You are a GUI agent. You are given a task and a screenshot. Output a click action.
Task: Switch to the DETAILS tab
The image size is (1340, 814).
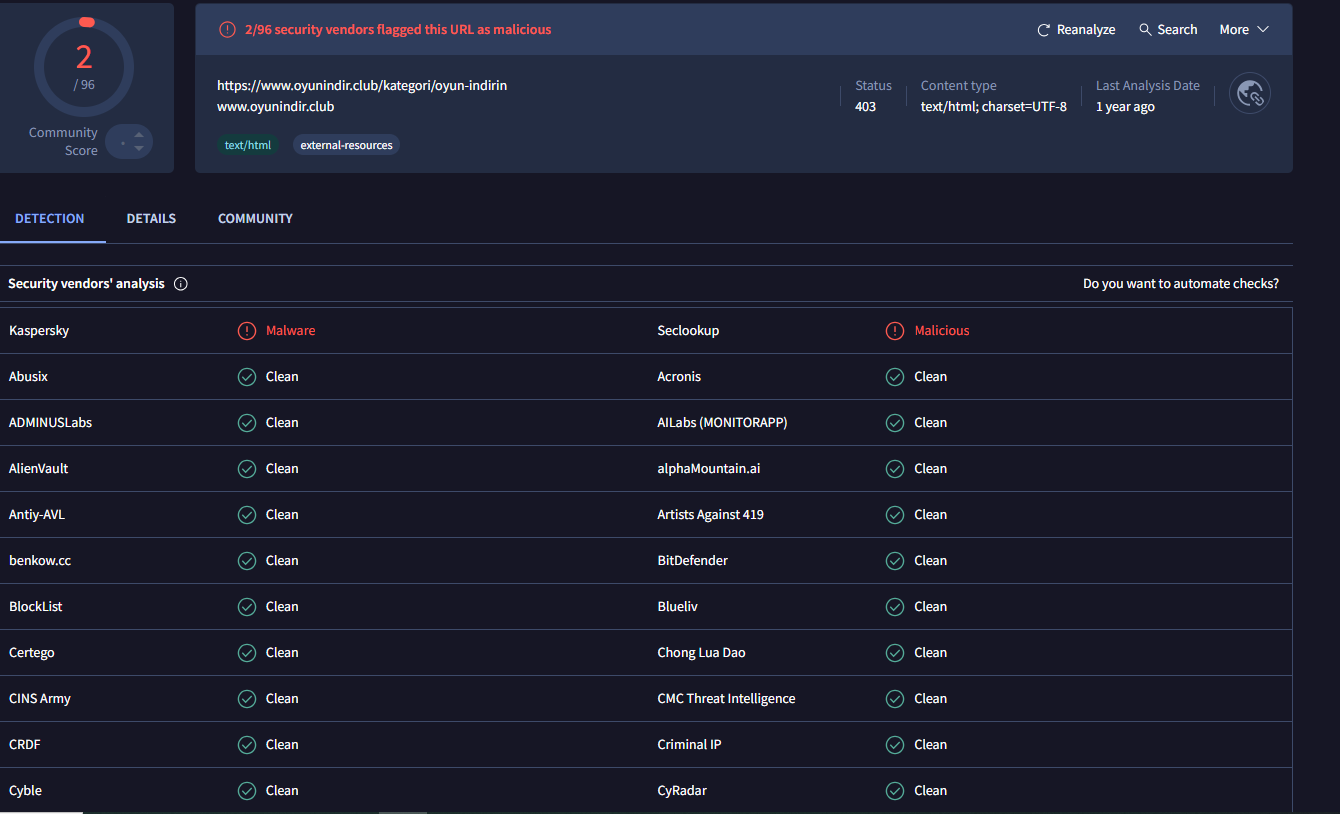tap(151, 219)
